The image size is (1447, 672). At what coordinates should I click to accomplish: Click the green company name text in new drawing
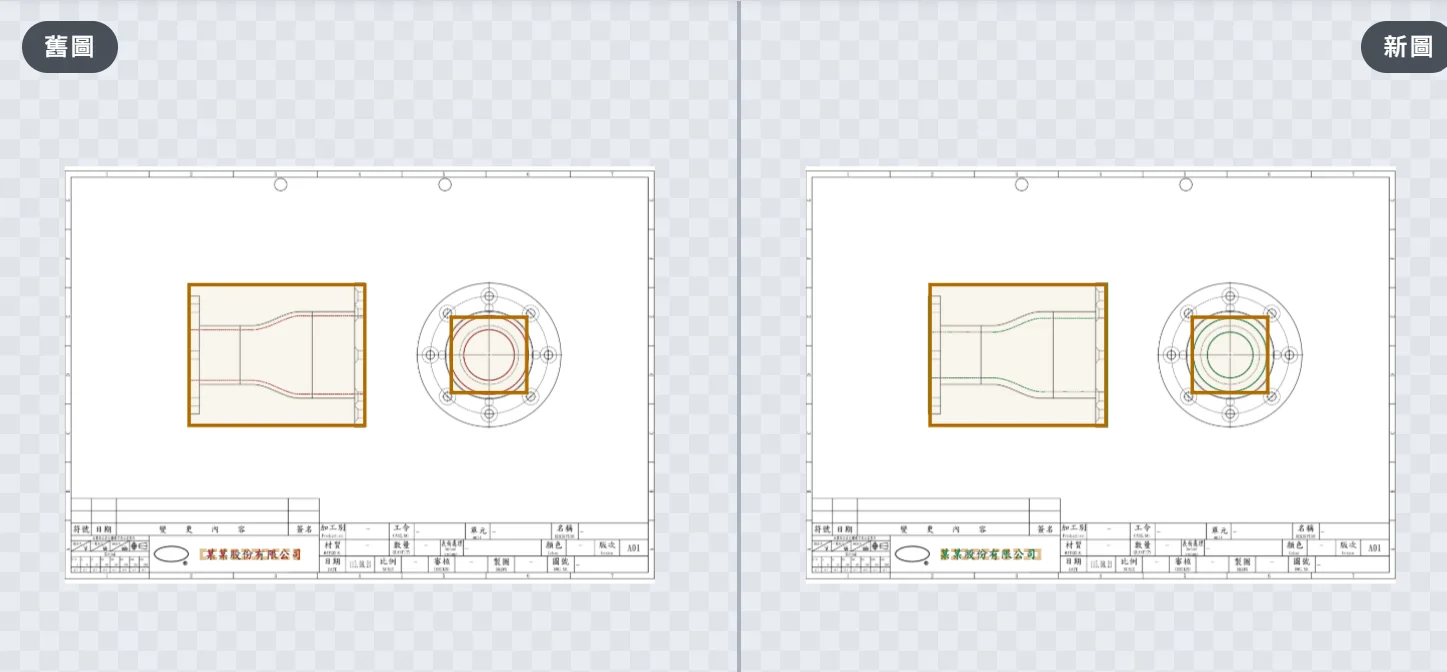[991, 554]
